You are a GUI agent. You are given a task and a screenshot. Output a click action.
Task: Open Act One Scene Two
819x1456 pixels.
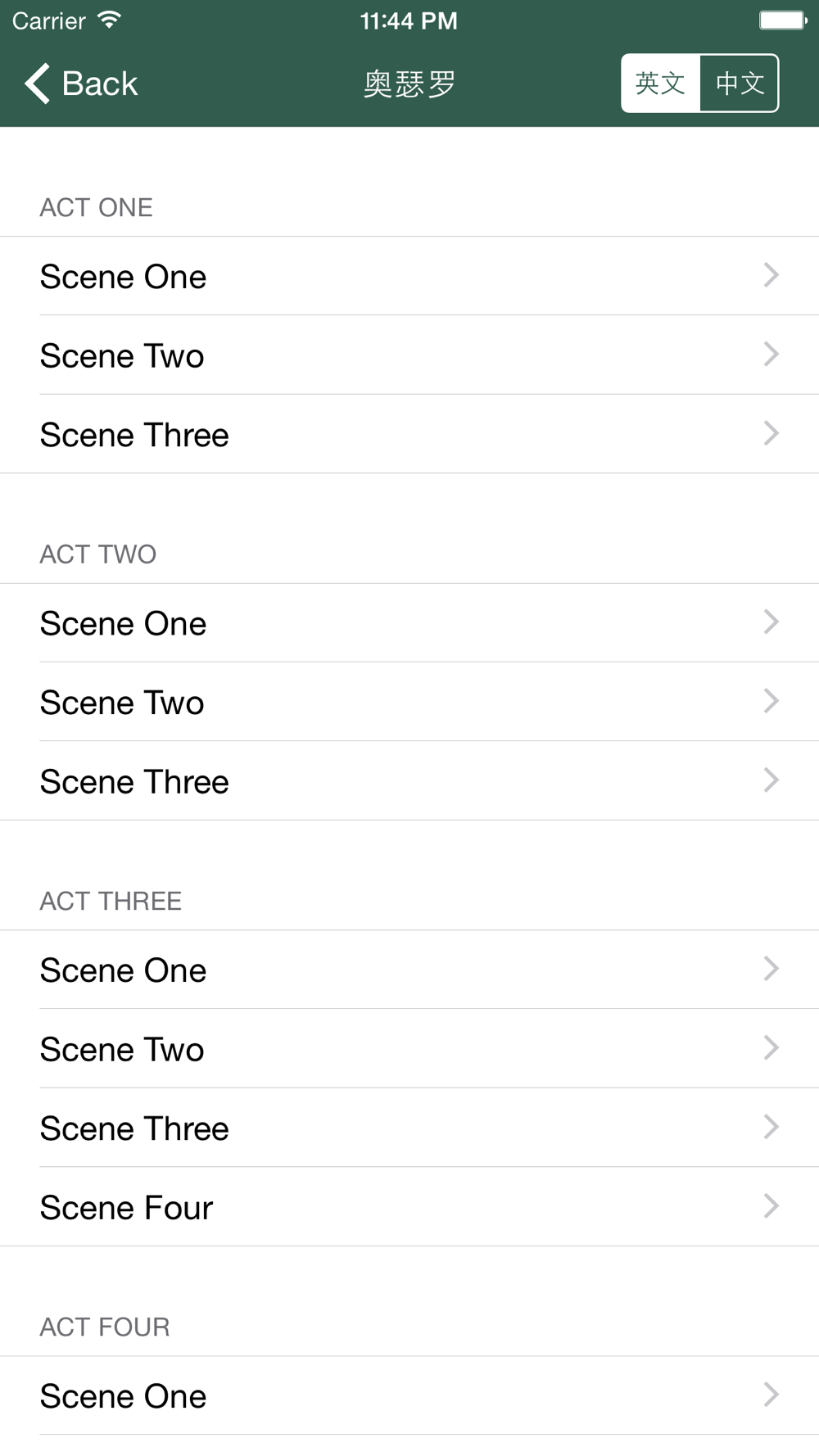click(409, 355)
